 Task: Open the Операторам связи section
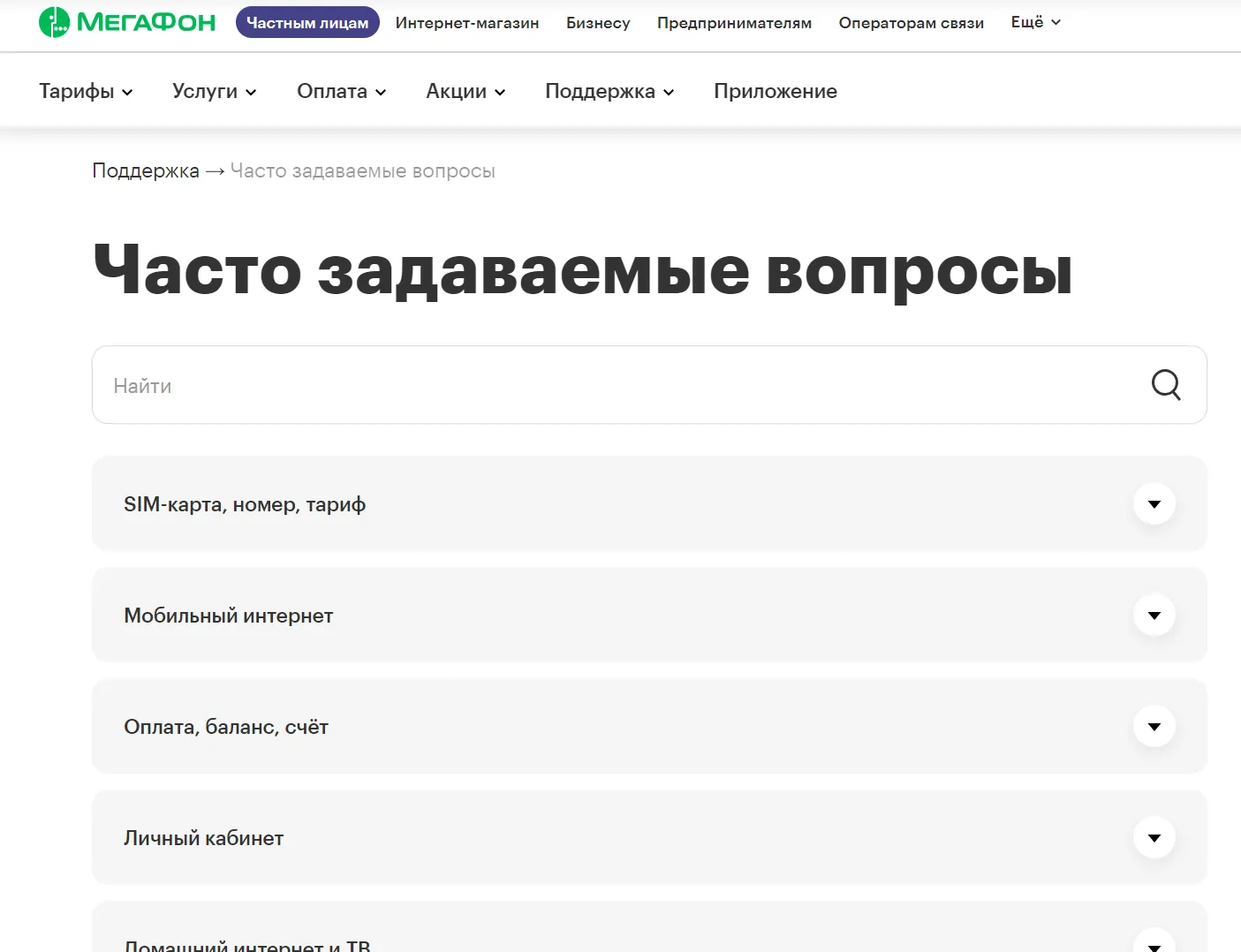911,23
